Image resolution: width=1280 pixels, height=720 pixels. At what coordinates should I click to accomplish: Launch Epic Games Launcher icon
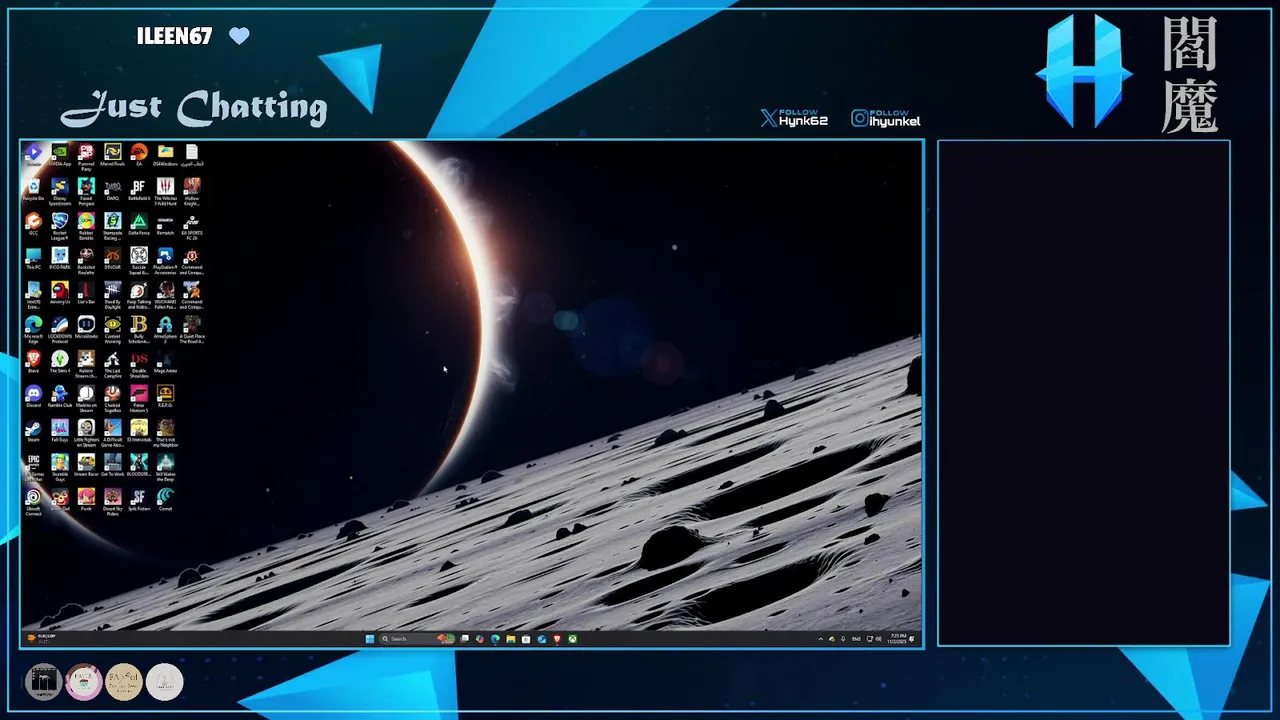[33, 468]
